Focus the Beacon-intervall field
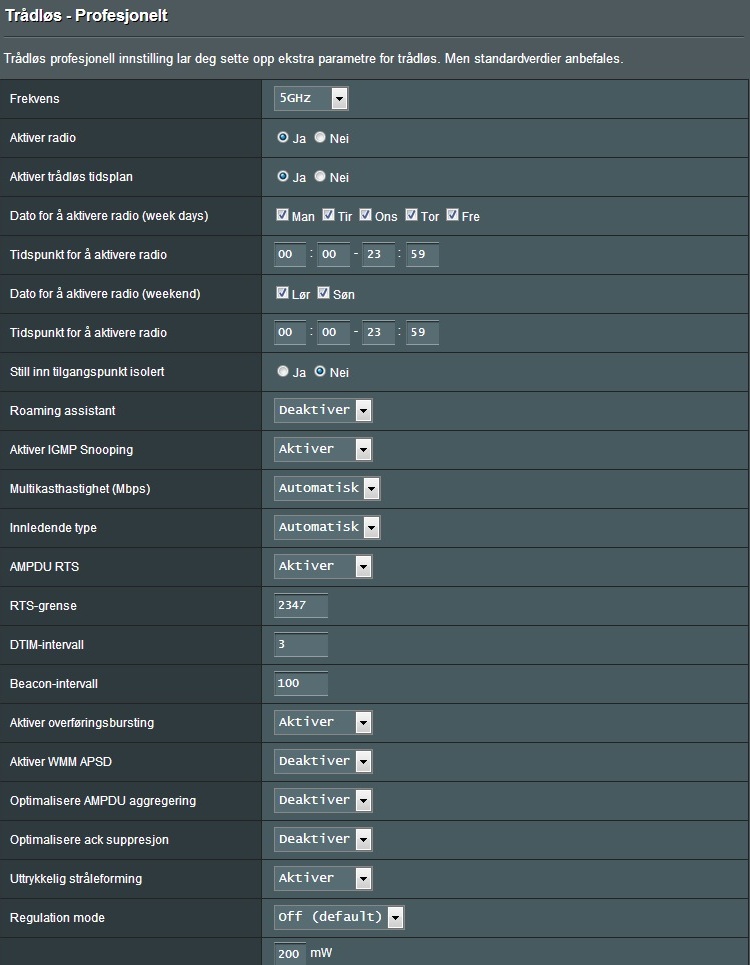This screenshot has width=750, height=965. tap(301, 683)
